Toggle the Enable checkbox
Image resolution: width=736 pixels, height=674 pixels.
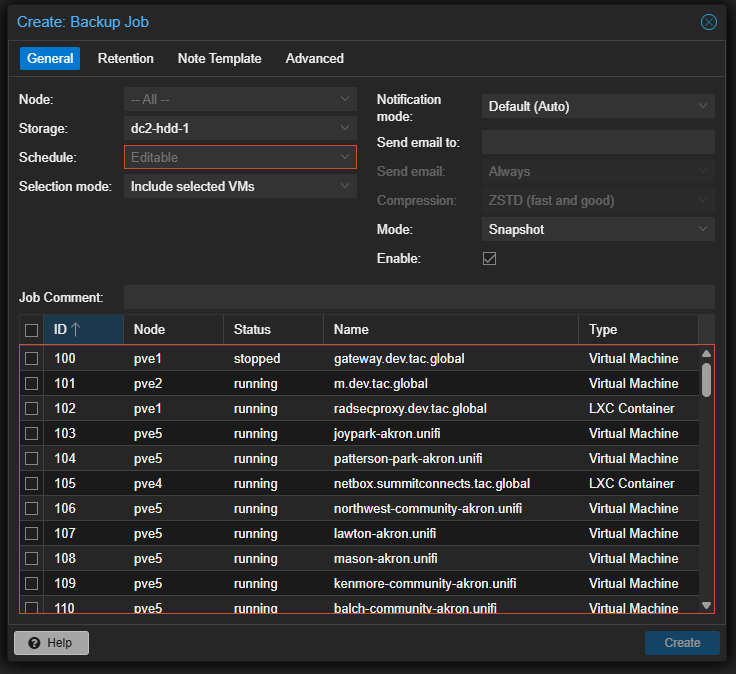pyautogui.click(x=490, y=259)
